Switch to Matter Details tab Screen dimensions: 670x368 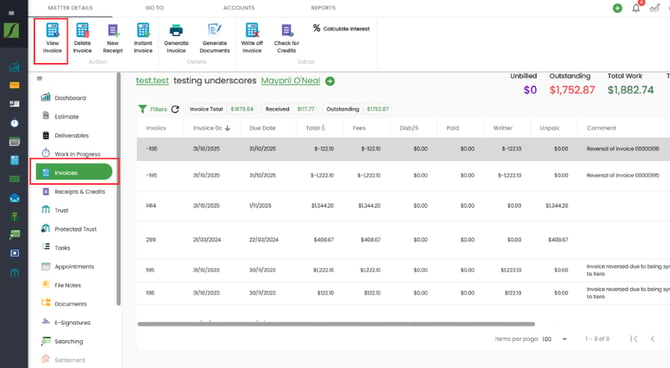click(70, 8)
